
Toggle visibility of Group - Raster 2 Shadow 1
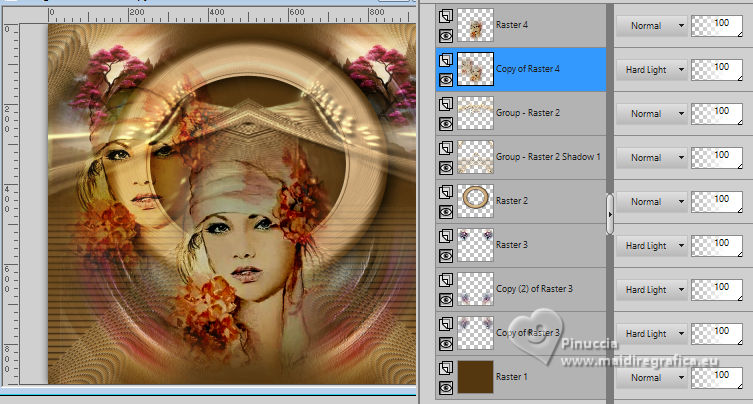[446, 168]
